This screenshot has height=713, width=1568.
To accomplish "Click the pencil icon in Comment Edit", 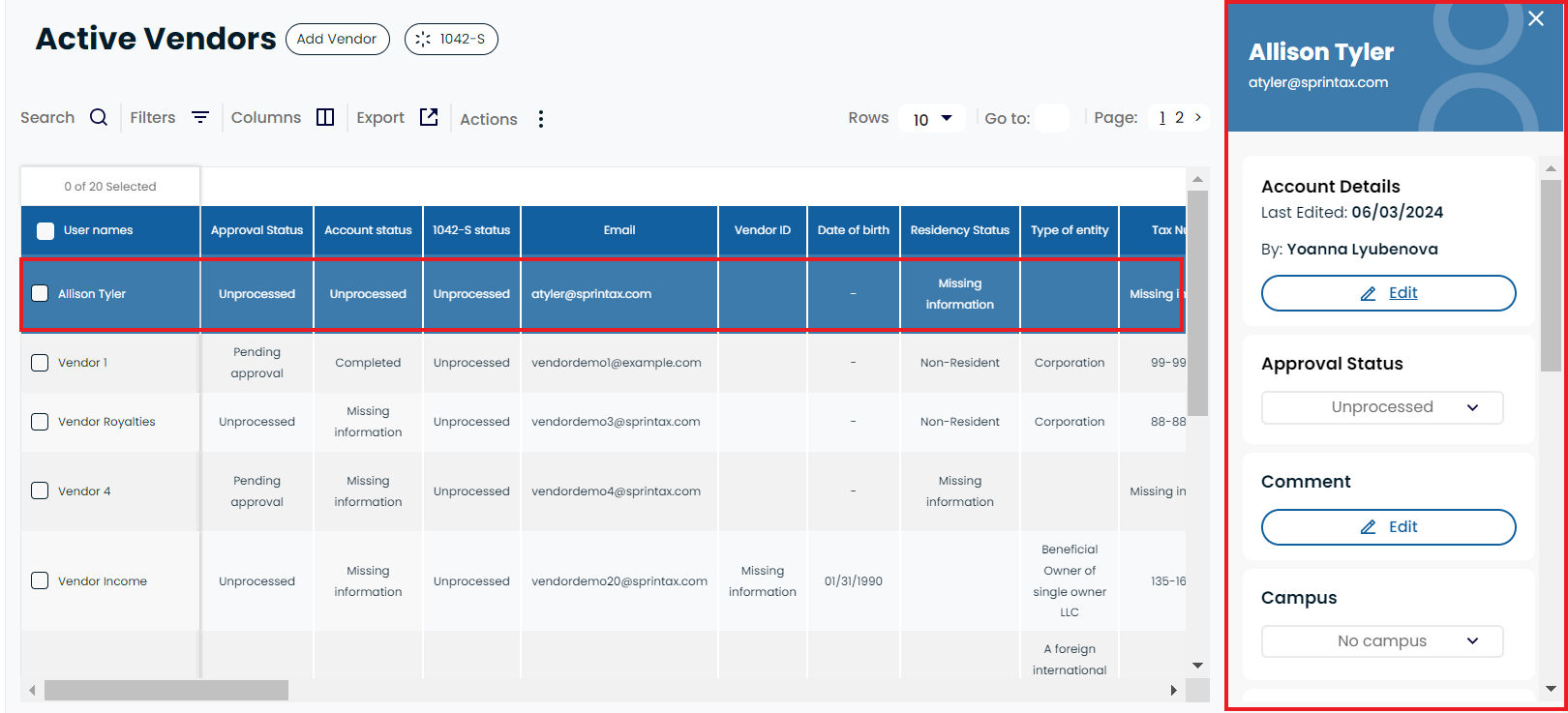I will click(1369, 527).
